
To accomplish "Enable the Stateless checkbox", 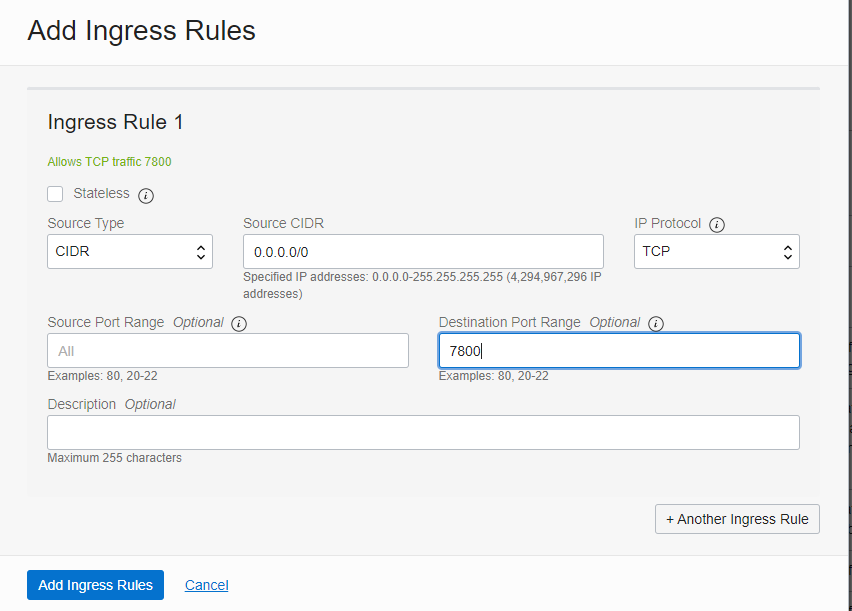I will [55, 194].
